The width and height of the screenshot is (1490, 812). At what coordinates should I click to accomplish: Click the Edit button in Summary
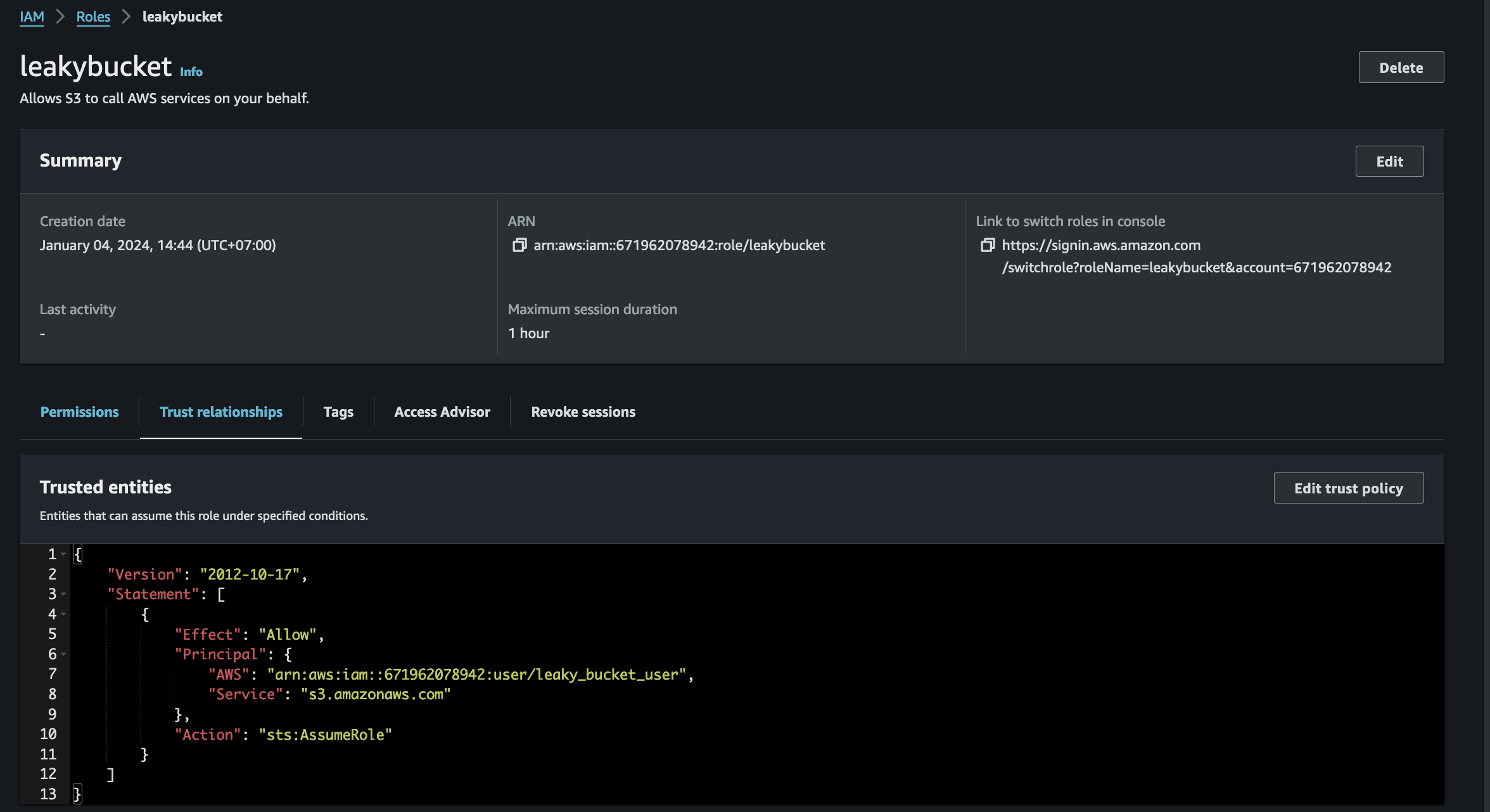coord(1389,162)
